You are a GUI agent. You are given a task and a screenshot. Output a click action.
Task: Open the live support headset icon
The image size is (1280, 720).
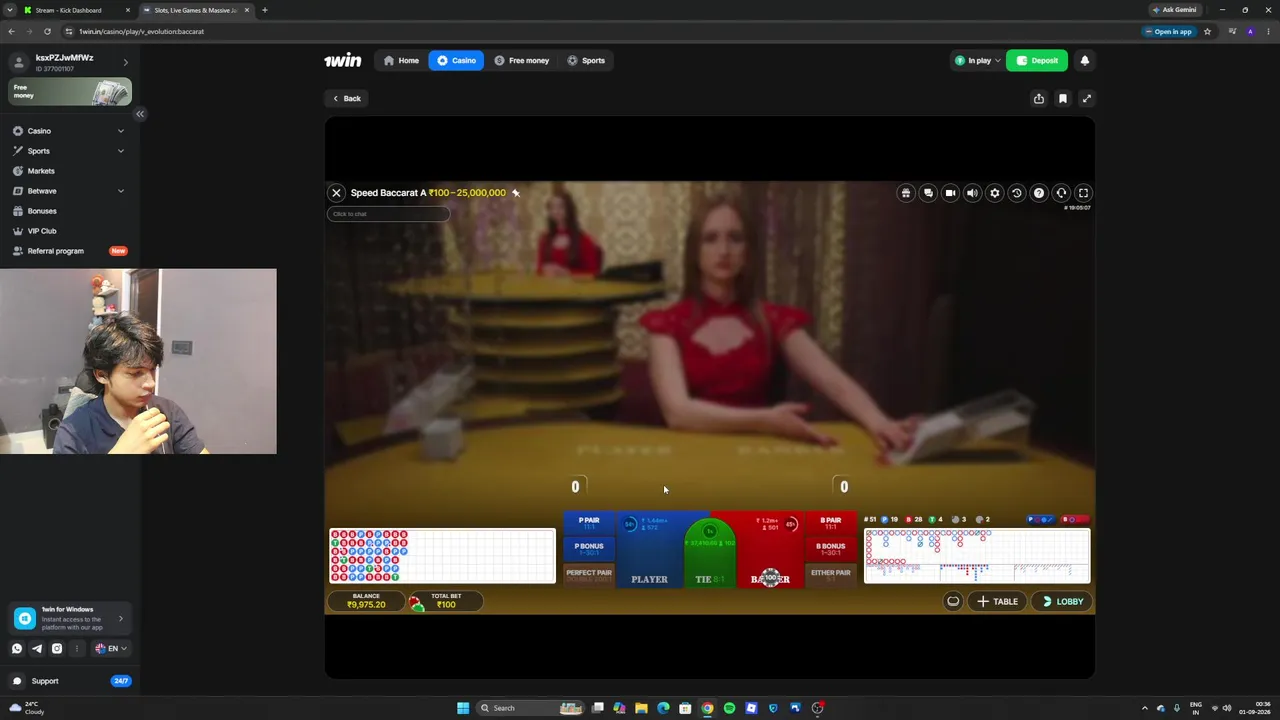1061,193
